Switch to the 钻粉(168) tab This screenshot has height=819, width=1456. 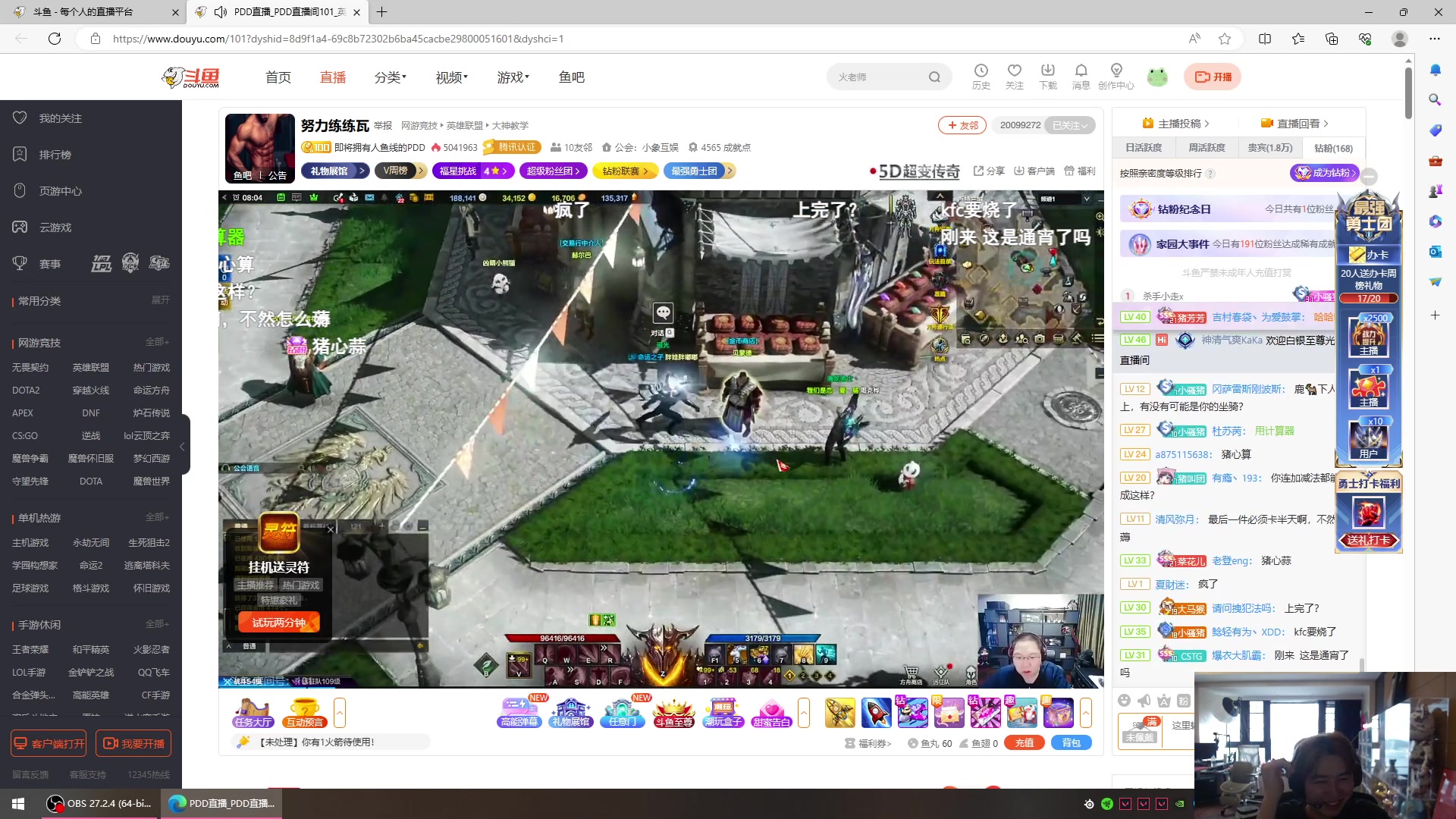point(1332,148)
